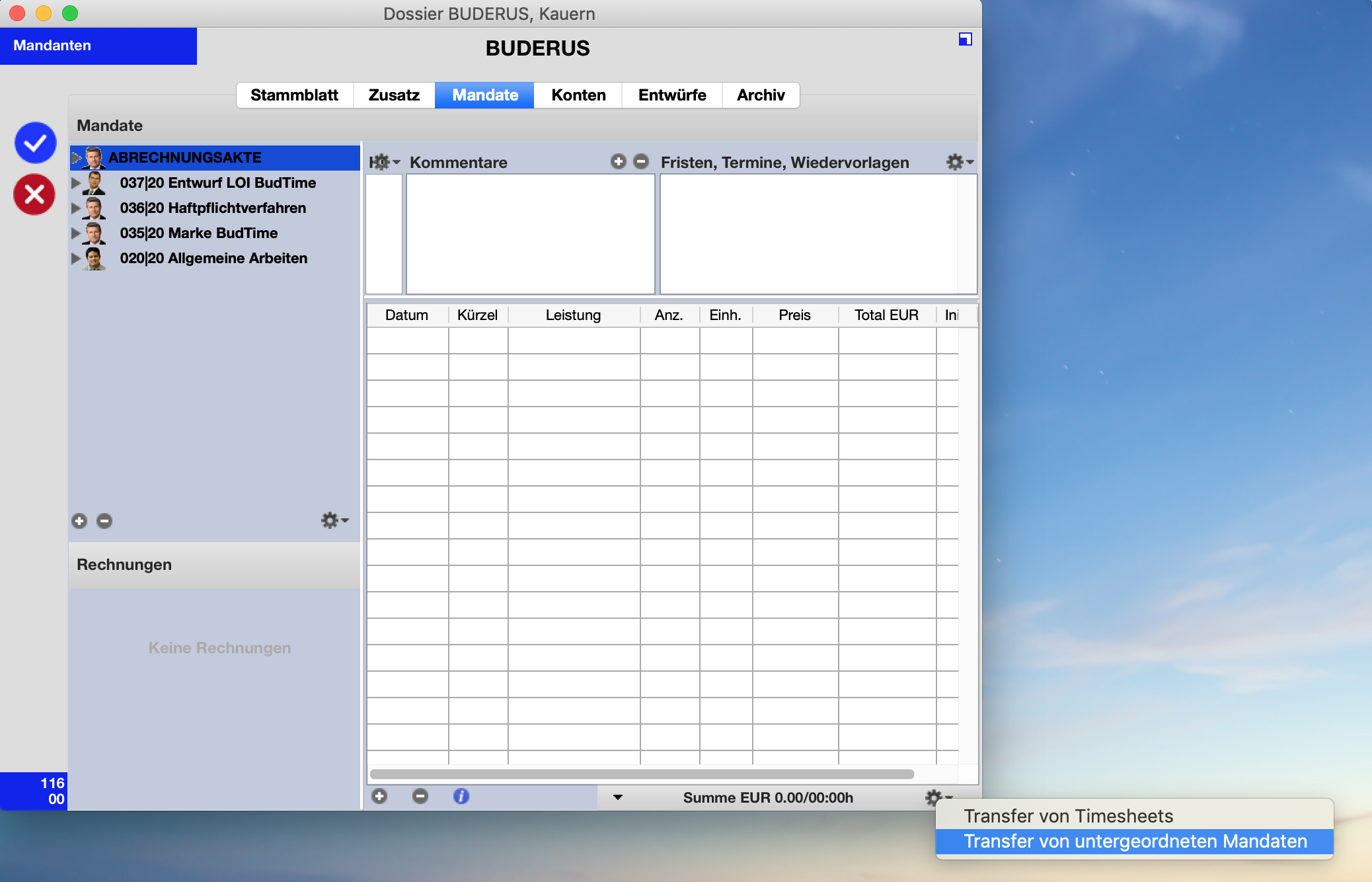Click the blue window-mode square icon
This screenshot has height=882, width=1372.
(x=965, y=39)
